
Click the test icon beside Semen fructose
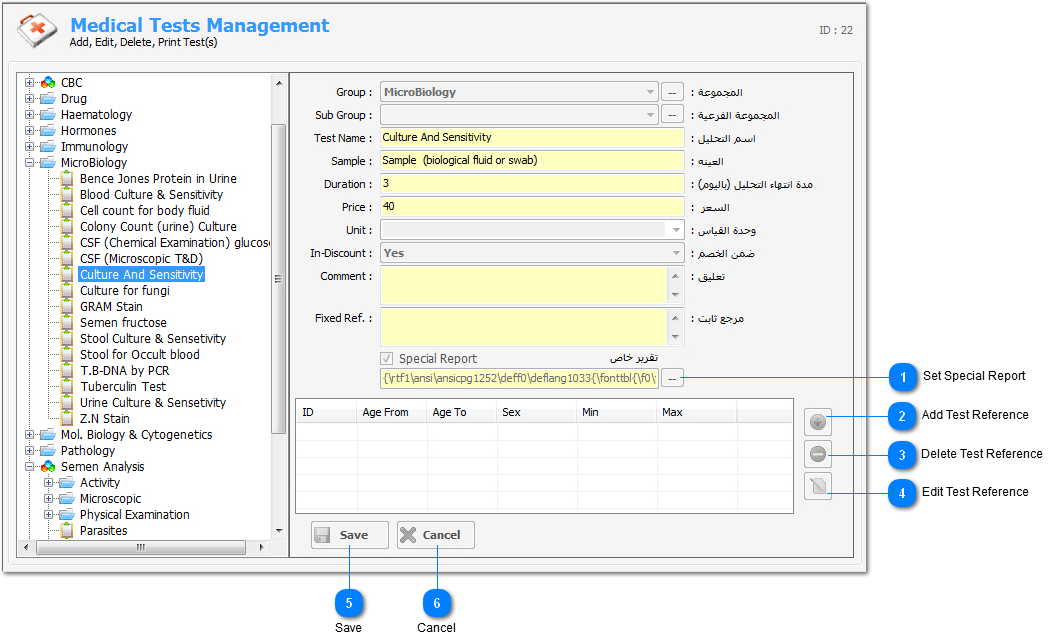[x=67, y=323]
